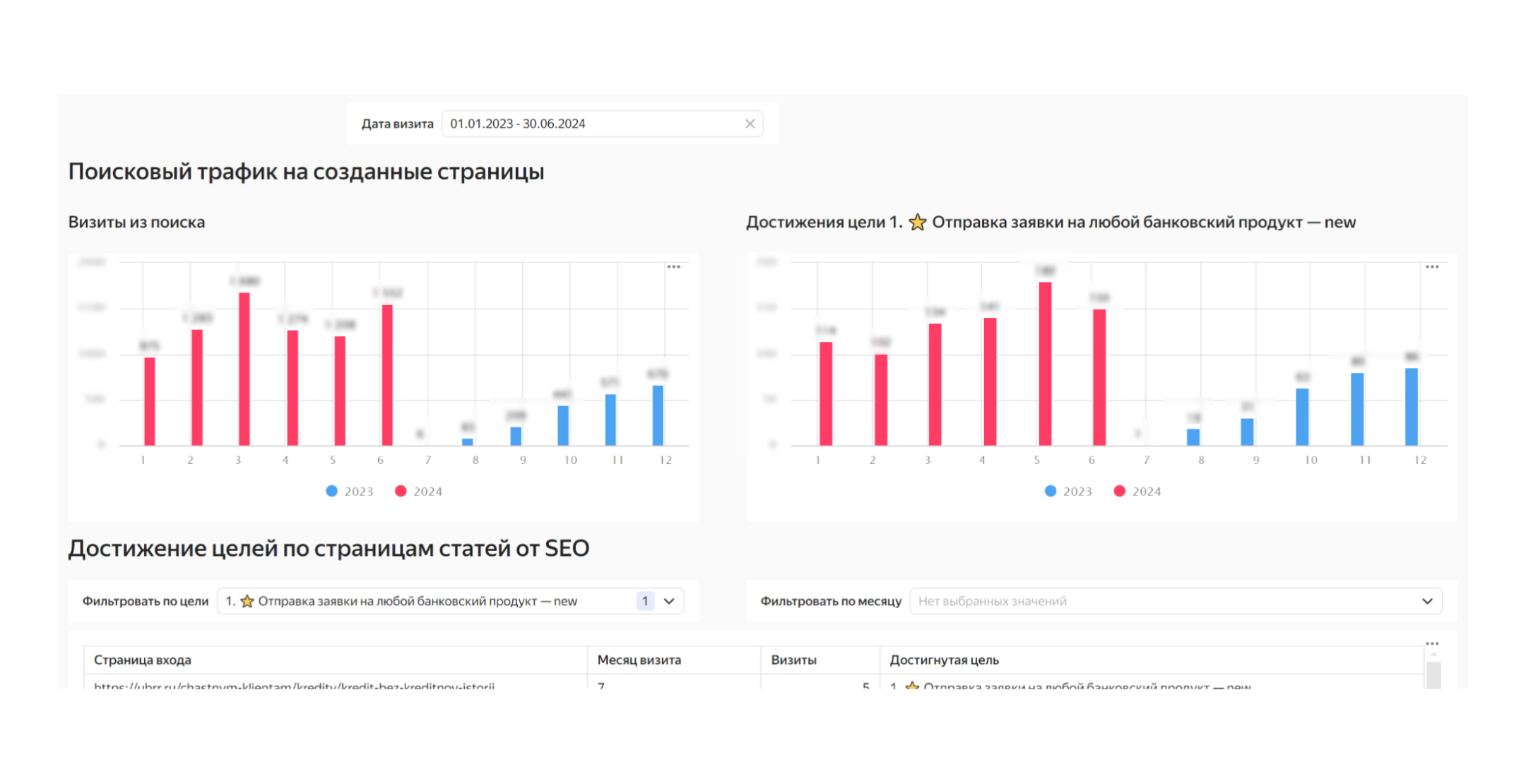
Task: Open the three-dot menu on the search visits chart
Action: (x=674, y=267)
